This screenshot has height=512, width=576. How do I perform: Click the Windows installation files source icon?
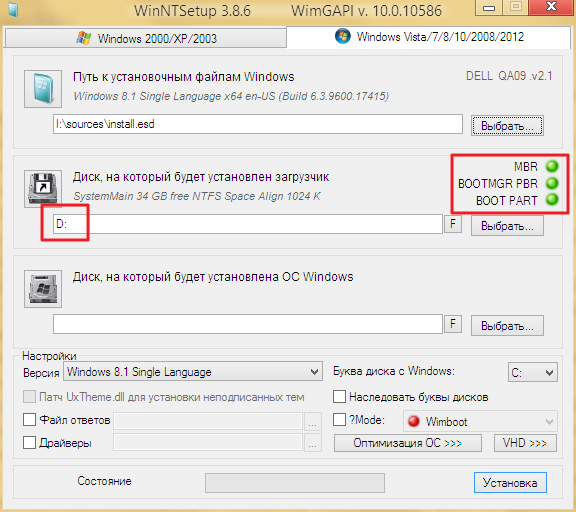[x=43, y=89]
